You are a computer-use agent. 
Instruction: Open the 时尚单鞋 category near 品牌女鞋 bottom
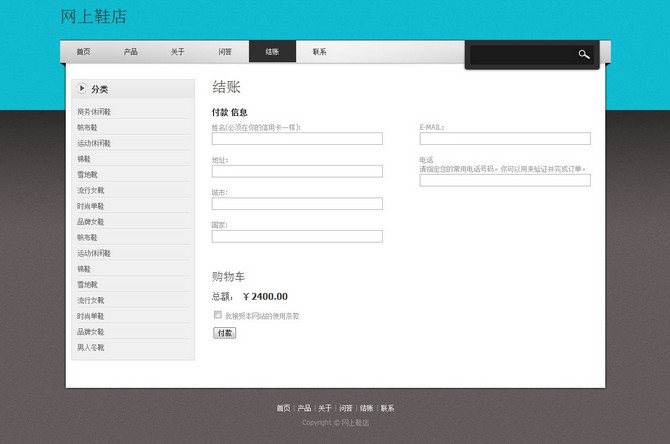[x=90, y=316]
